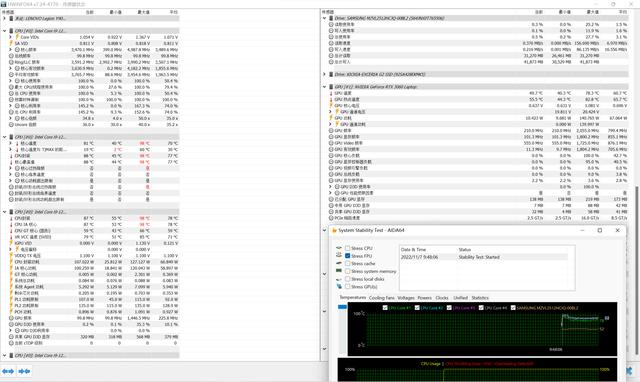The height and width of the screenshot is (382, 640).
Task: Enable the Stress GPU(s) checkbox
Action: point(347,286)
